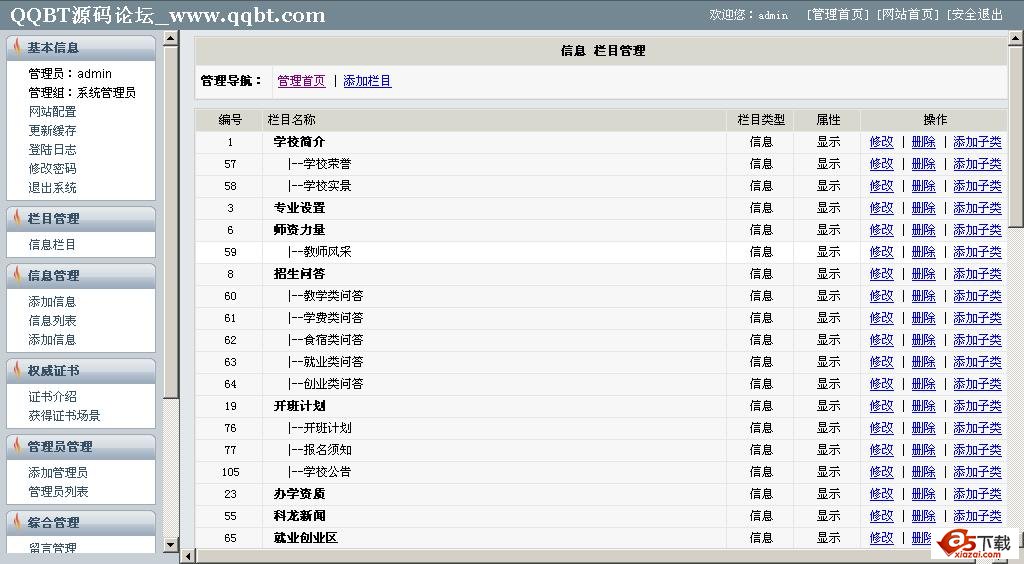Open 添加管理员 in the sidebar
Screen dimensions: 1024x564
pyautogui.click(x=58, y=472)
